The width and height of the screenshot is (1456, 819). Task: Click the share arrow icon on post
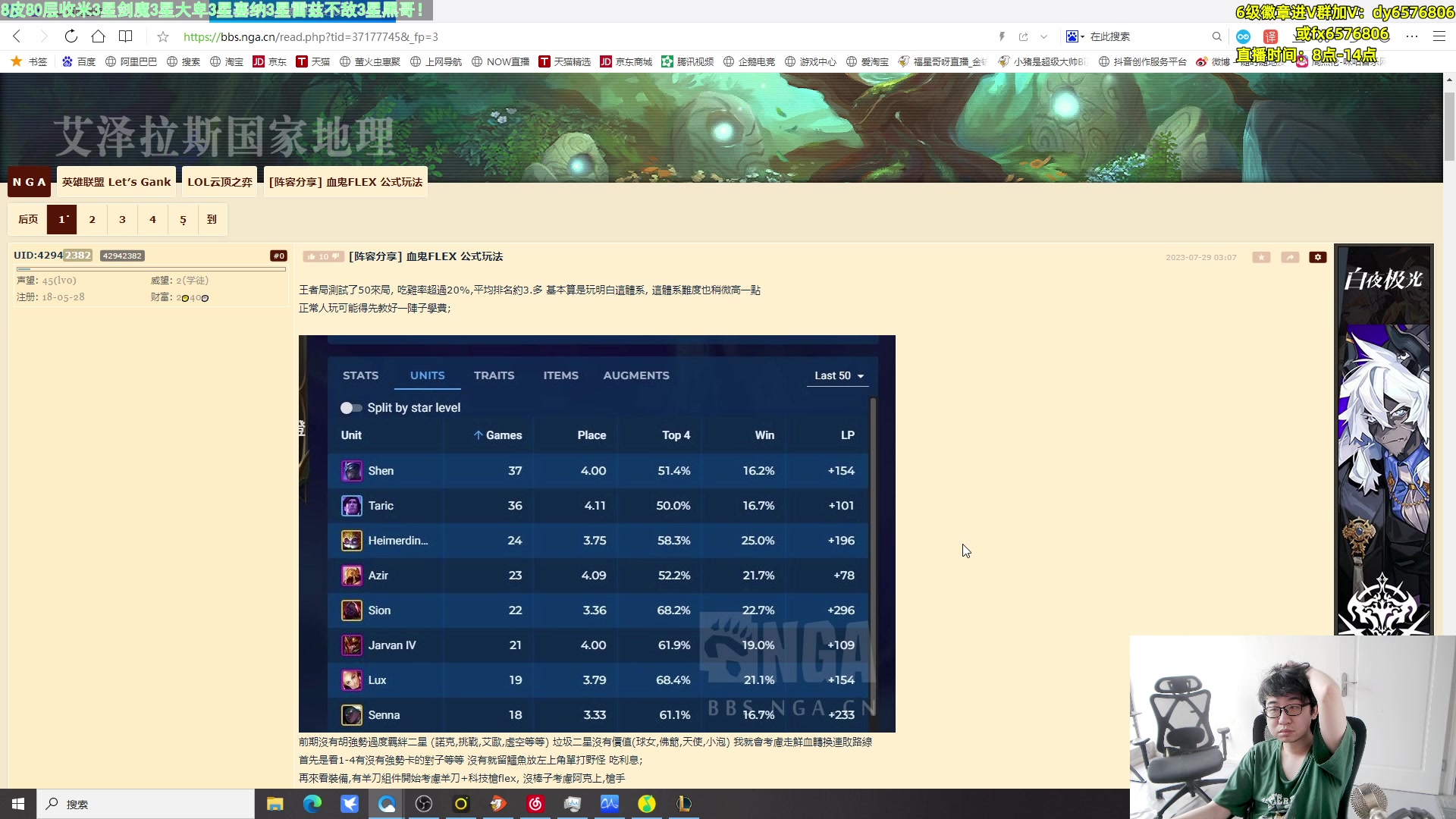(x=1290, y=257)
